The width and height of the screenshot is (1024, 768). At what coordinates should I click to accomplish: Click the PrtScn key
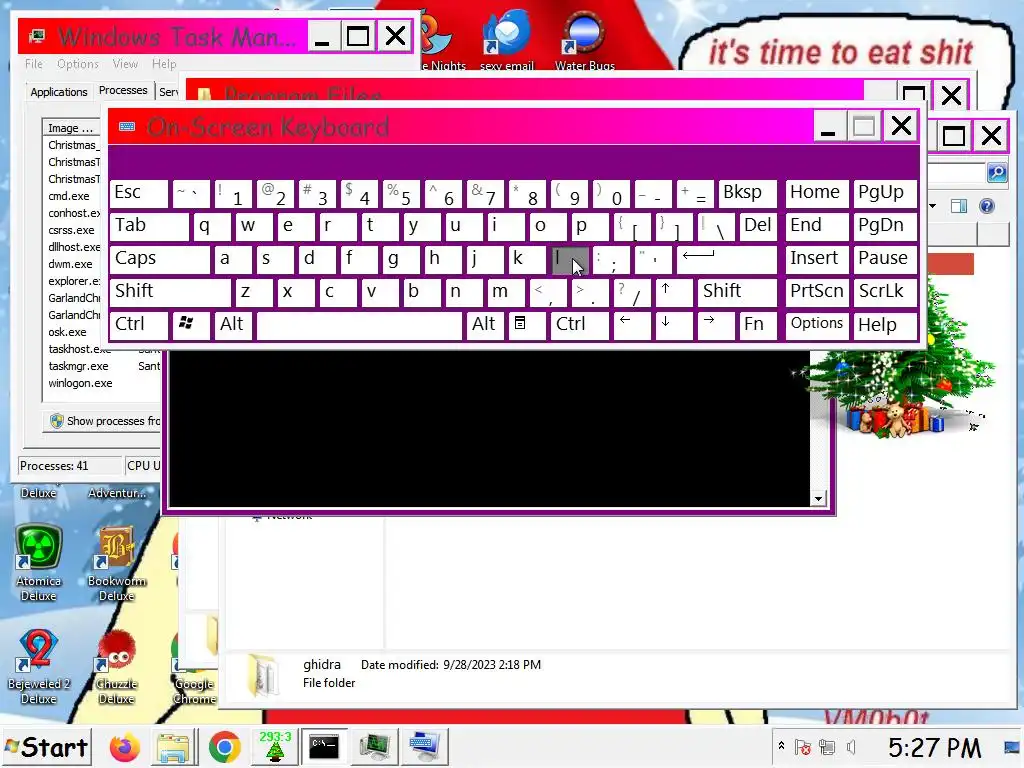coord(816,292)
